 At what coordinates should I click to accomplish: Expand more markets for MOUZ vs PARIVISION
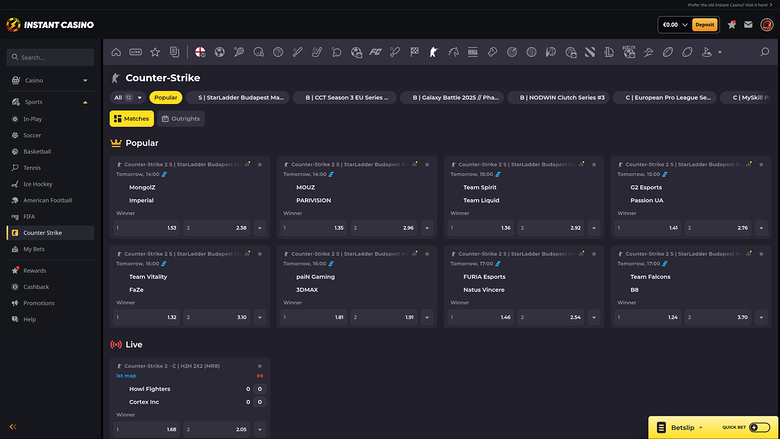pyautogui.click(x=426, y=228)
